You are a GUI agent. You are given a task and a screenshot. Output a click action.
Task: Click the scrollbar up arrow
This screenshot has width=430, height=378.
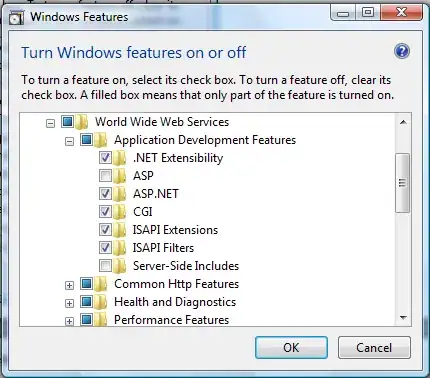point(403,122)
